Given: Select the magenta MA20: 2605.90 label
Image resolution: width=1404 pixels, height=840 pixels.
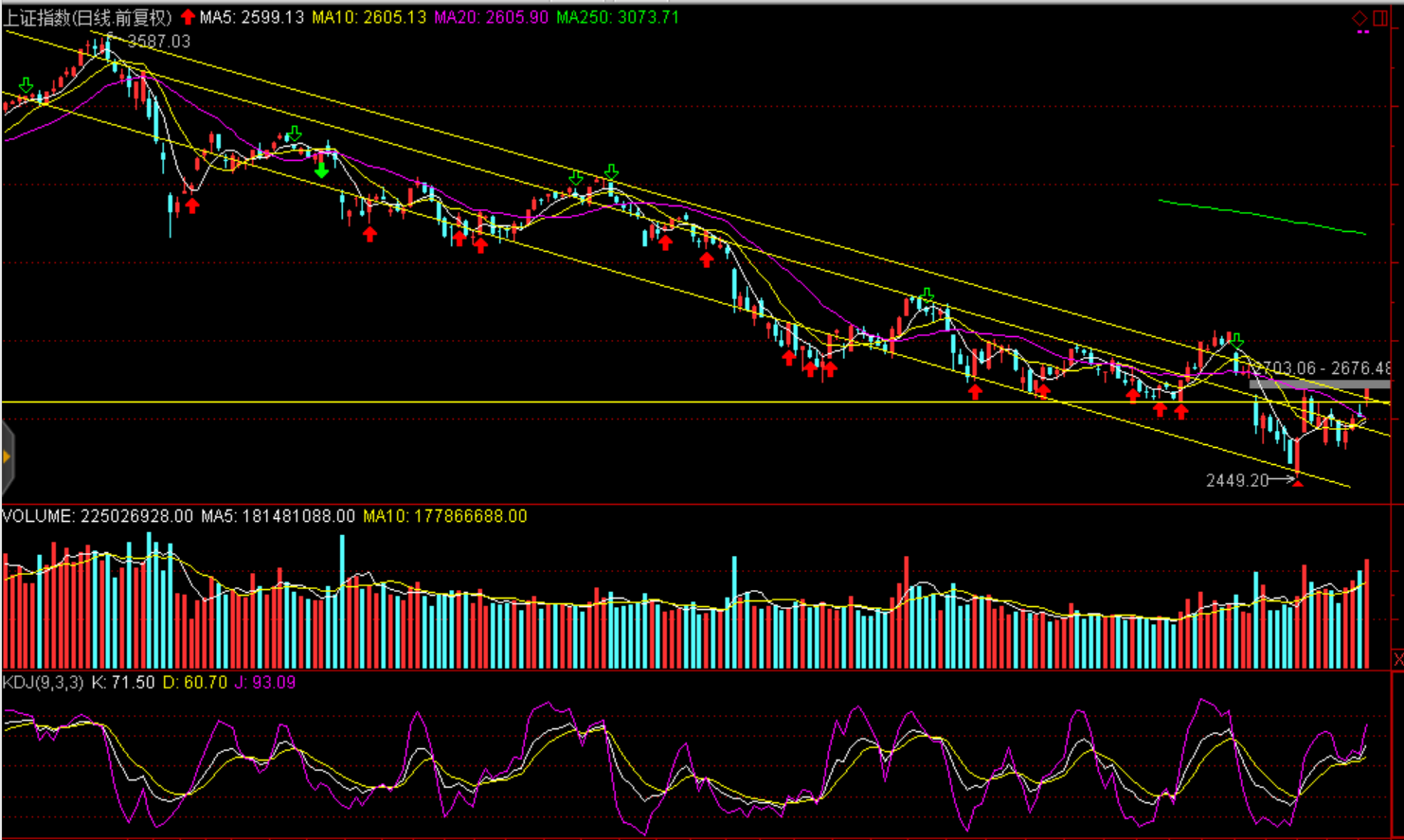Looking at the screenshot, I should click(491, 17).
